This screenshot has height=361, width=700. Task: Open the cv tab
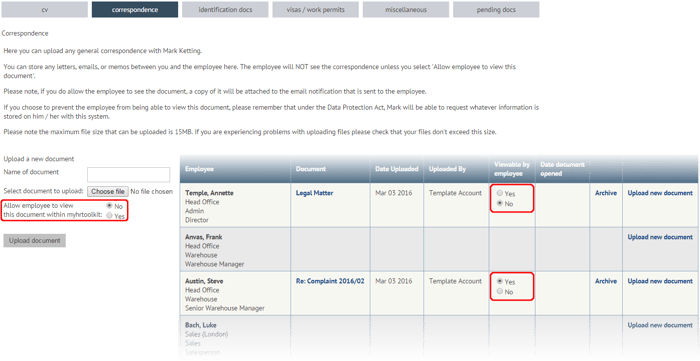point(45,9)
